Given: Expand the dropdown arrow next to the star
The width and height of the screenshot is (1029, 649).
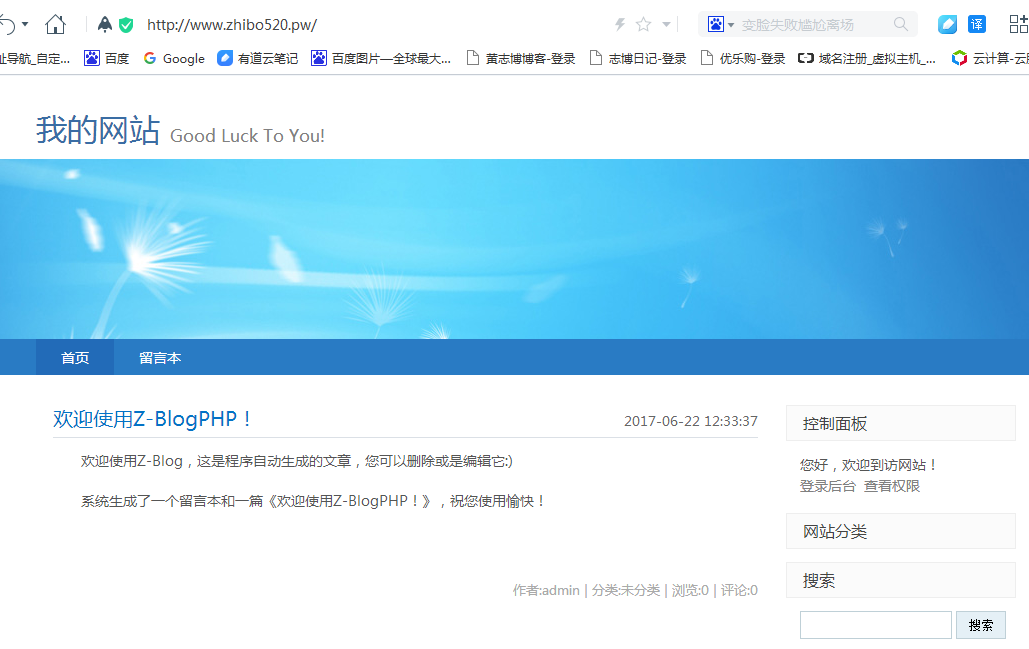Looking at the screenshot, I should pyautogui.click(x=665, y=24).
